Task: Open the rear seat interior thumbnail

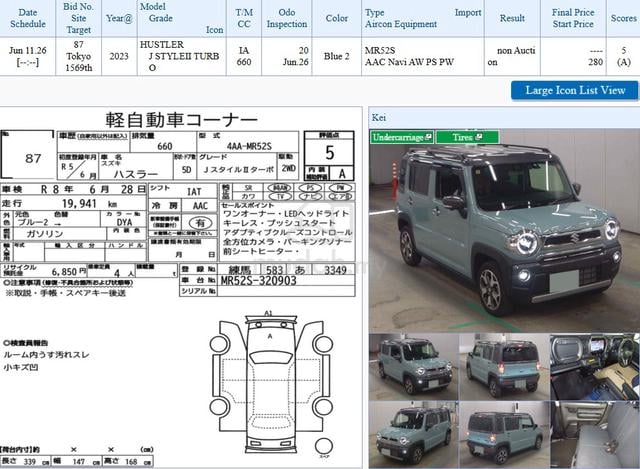Action: (595, 434)
